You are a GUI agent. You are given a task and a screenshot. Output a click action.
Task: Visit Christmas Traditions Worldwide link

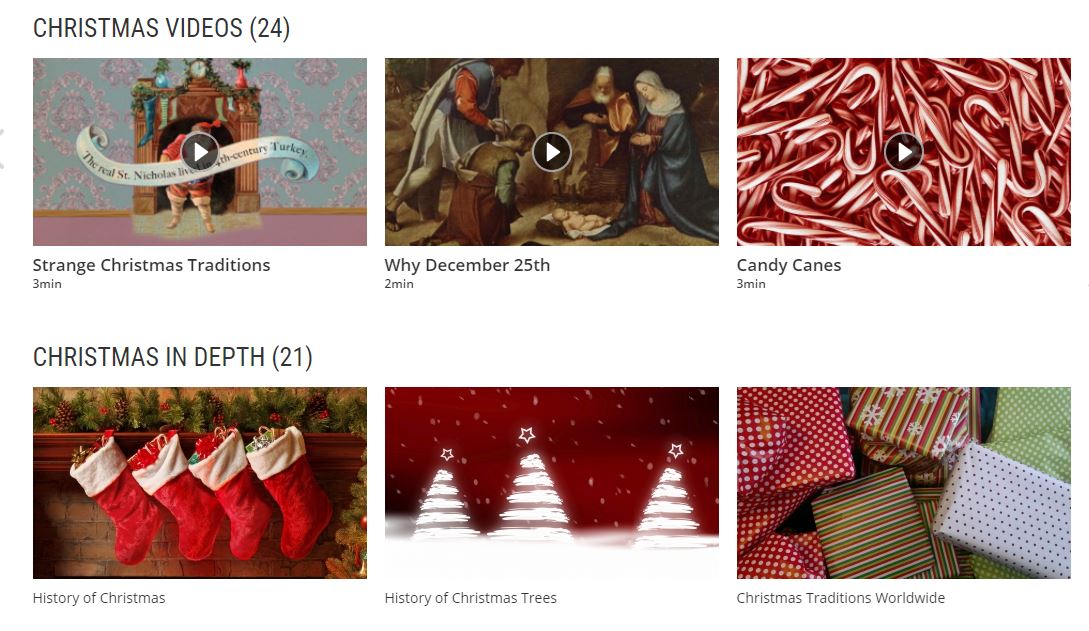coord(841,598)
